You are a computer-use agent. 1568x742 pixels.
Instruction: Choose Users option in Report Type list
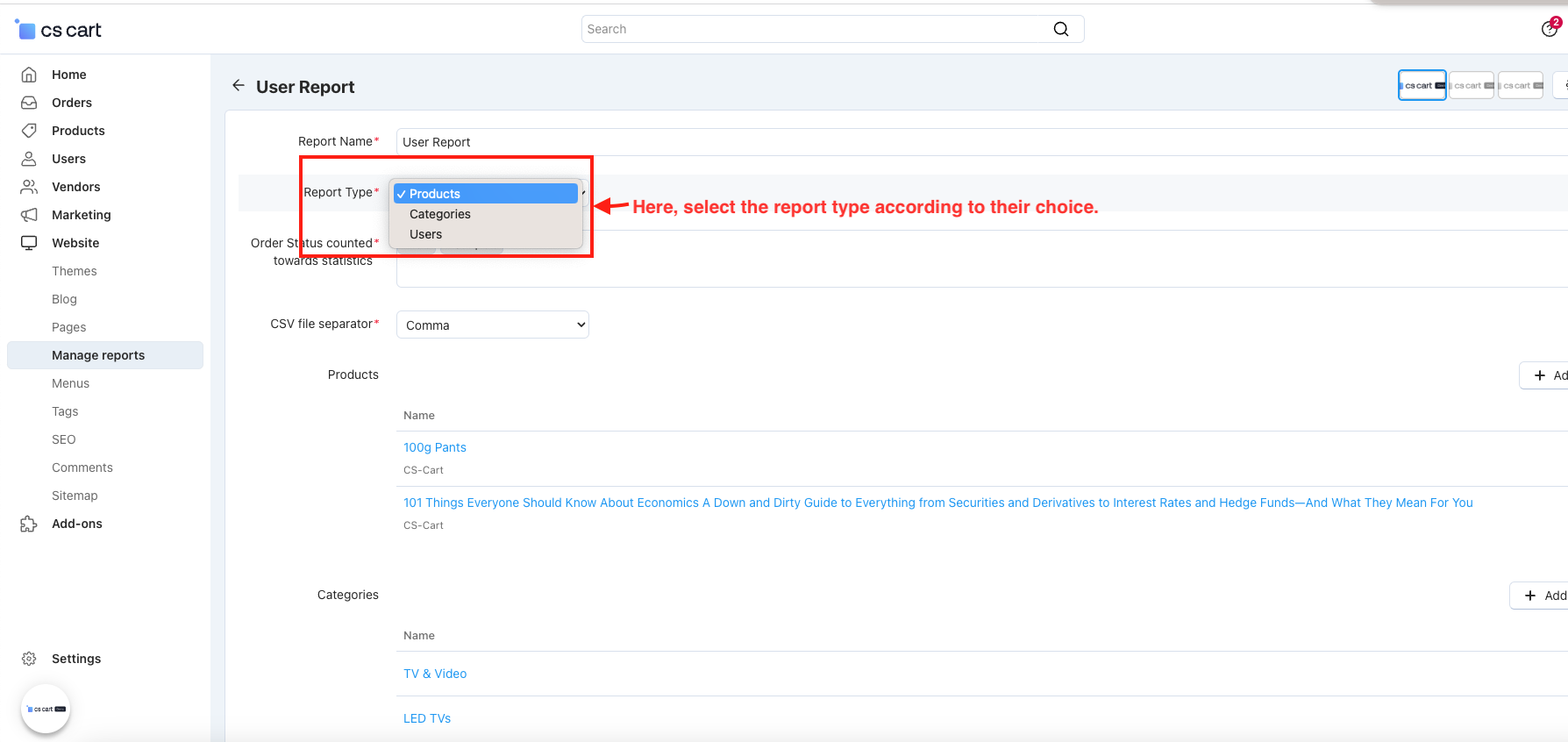pyautogui.click(x=425, y=234)
